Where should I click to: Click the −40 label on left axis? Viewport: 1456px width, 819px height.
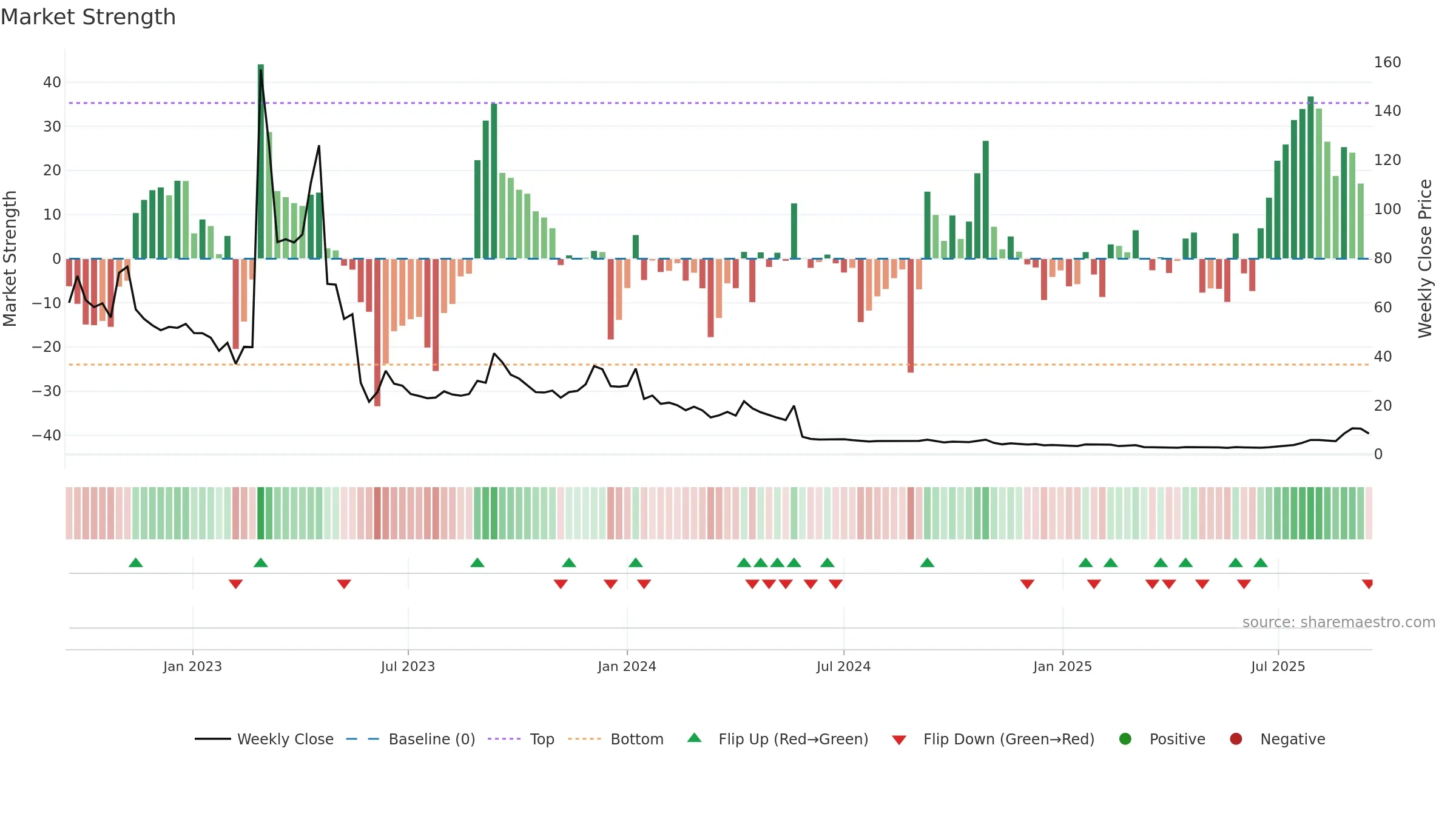pyautogui.click(x=47, y=435)
